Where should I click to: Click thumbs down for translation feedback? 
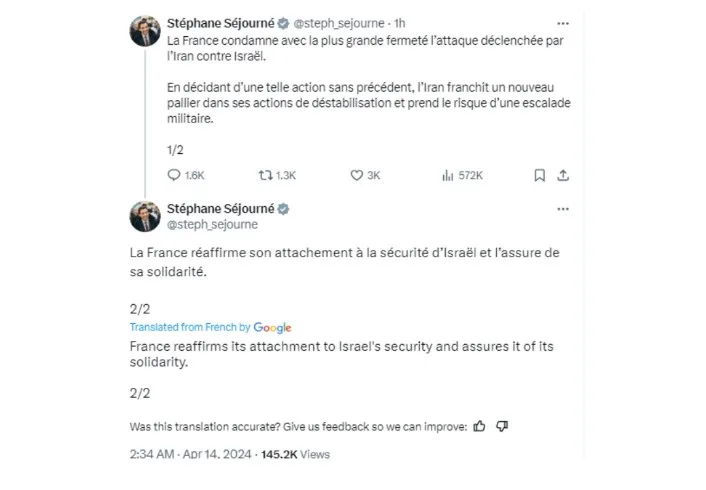pyautogui.click(x=502, y=426)
